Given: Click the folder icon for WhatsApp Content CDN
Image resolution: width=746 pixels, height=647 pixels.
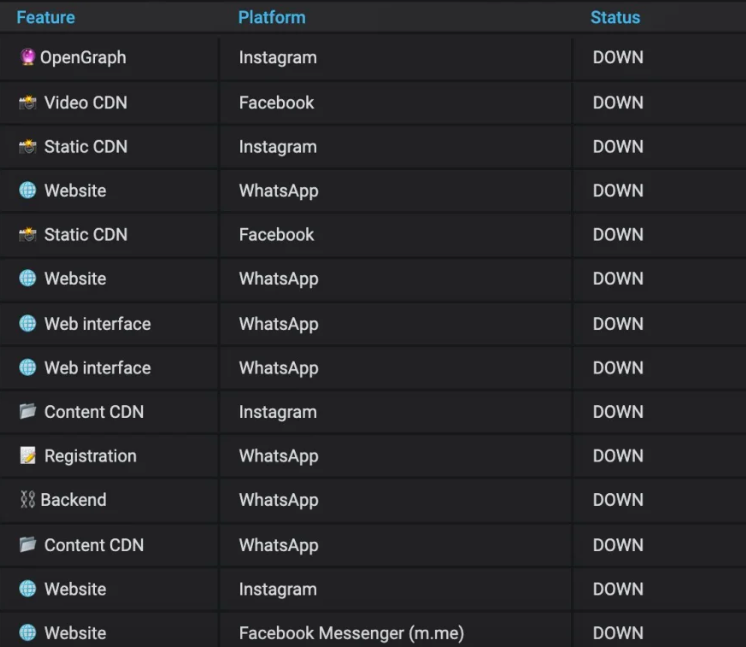Looking at the screenshot, I should point(28,545).
